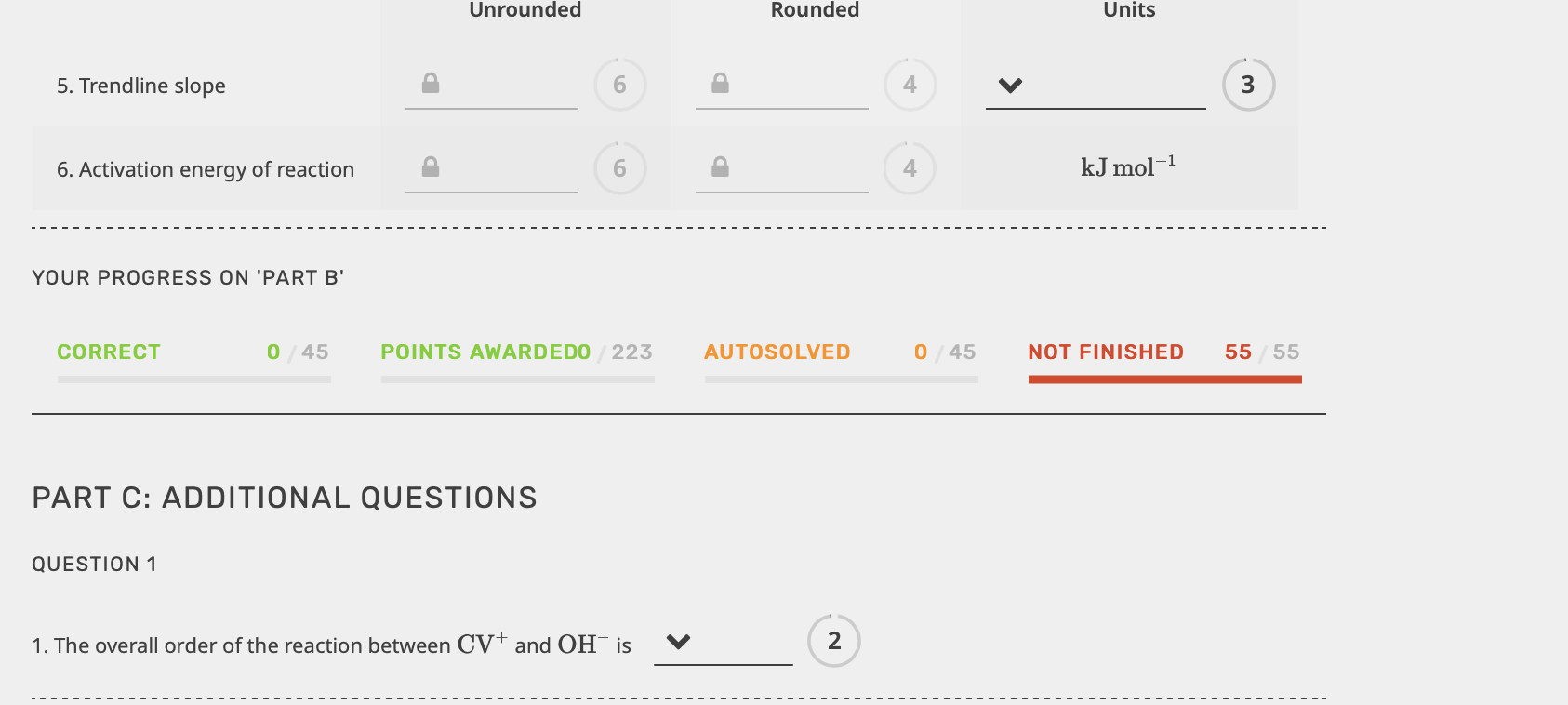Open the units dropdown for Trendline slope

pos(1009,86)
